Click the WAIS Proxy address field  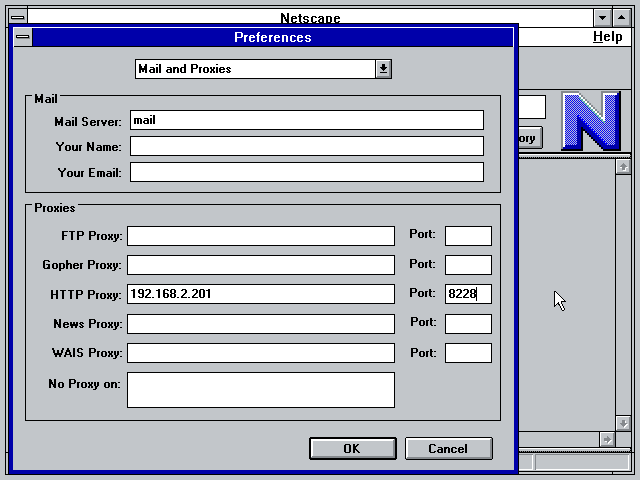(x=261, y=353)
